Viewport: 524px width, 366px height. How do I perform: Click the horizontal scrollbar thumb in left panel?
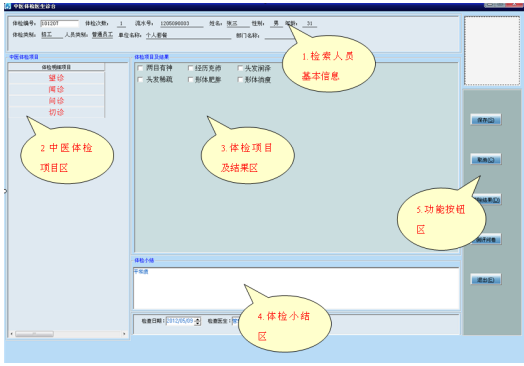34,334
